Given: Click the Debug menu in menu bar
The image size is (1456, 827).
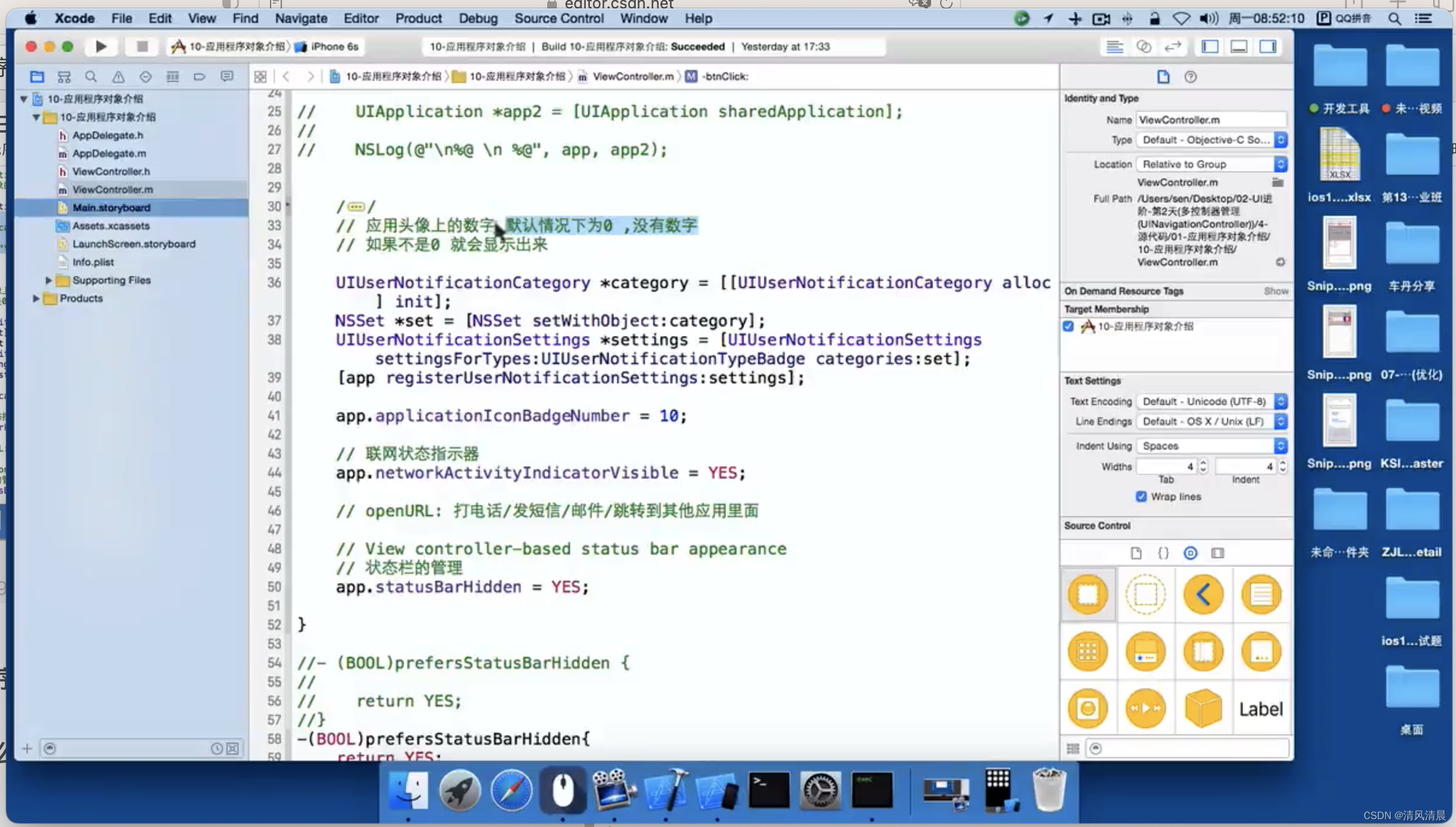Looking at the screenshot, I should coord(477,18).
